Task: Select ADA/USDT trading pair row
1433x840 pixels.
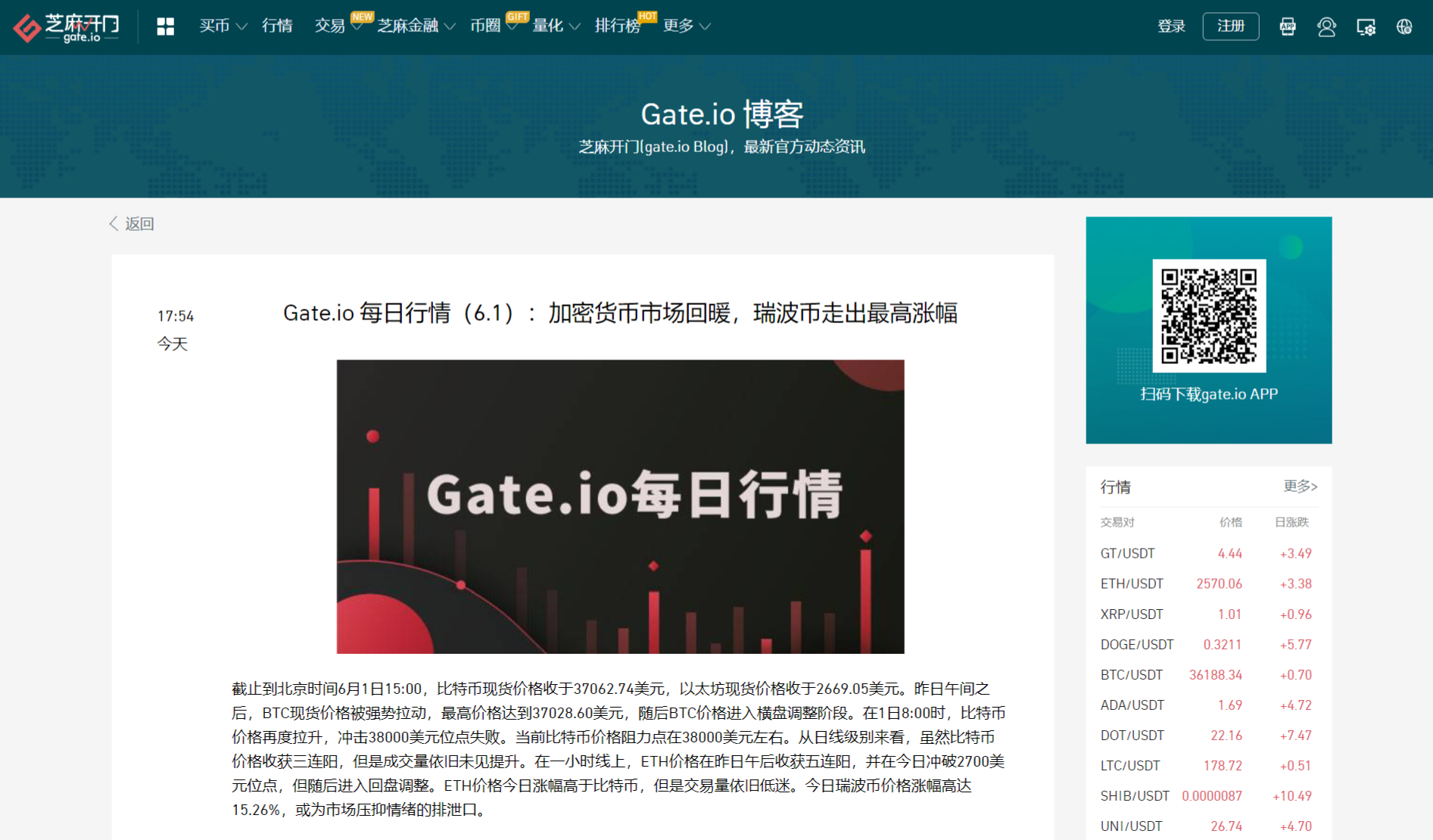Action: pos(1208,705)
